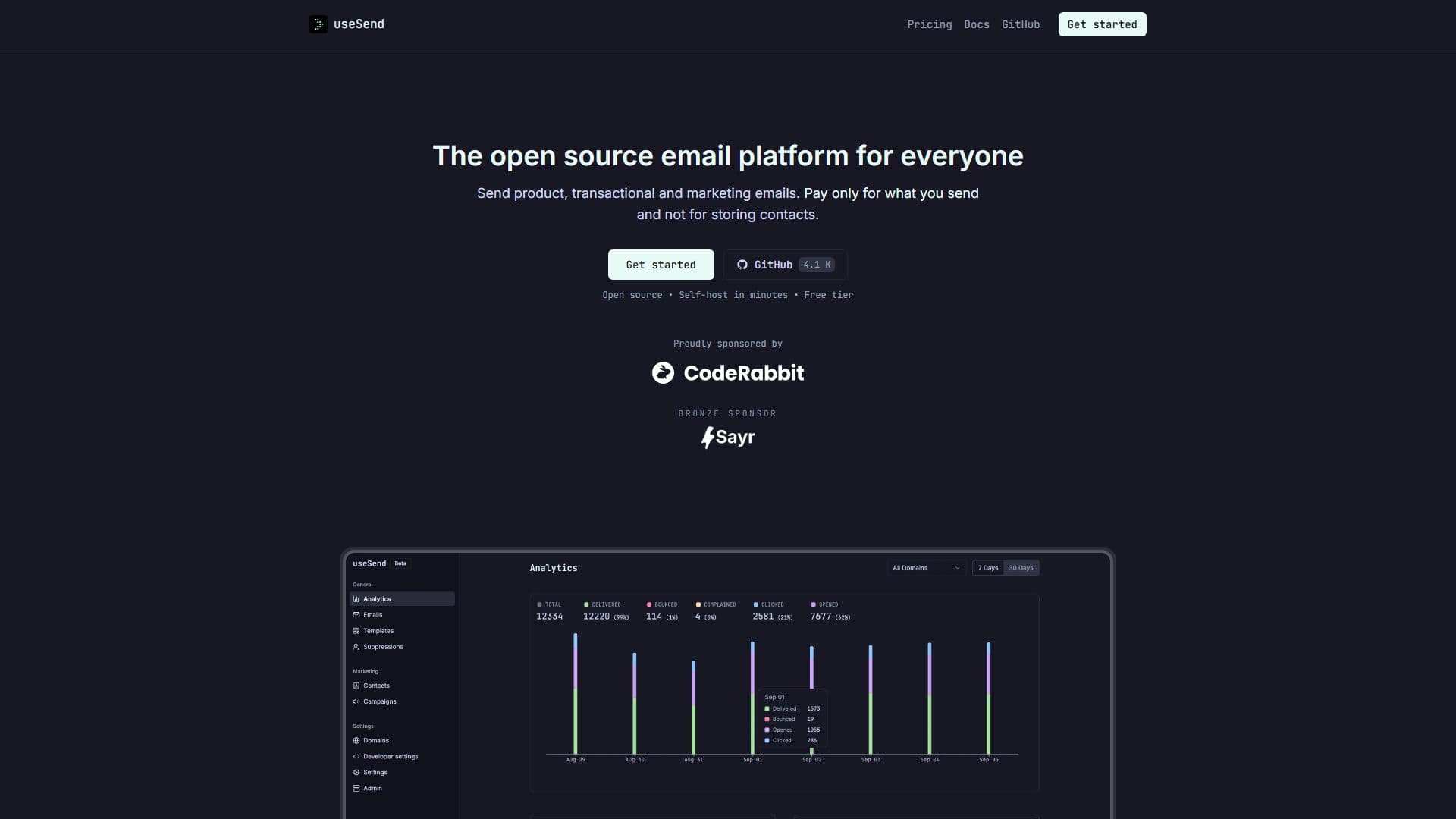Click the Contacts icon in sidebar
This screenshot has height=819, width=1456.
point(356,686)
